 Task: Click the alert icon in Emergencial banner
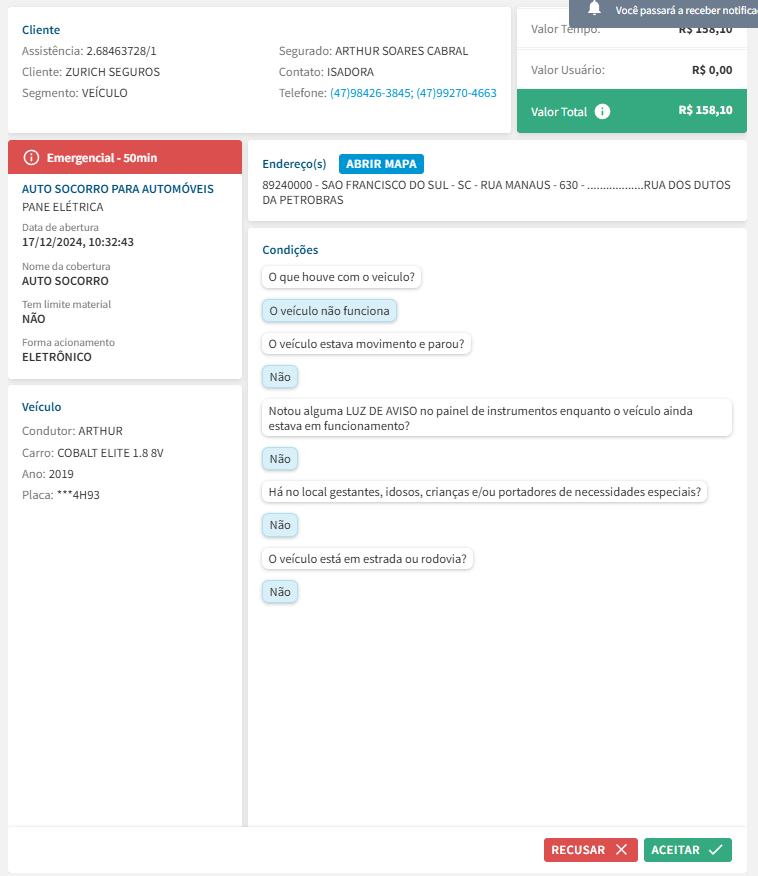31,157
